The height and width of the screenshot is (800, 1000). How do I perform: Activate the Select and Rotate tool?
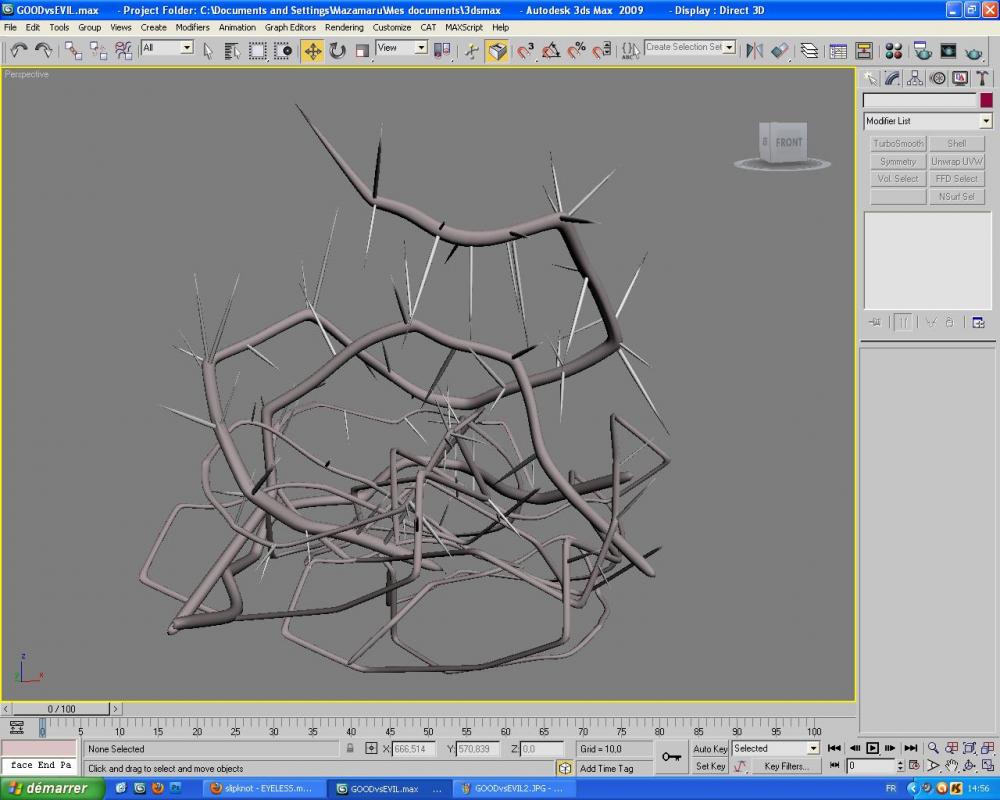pos(337,50)
